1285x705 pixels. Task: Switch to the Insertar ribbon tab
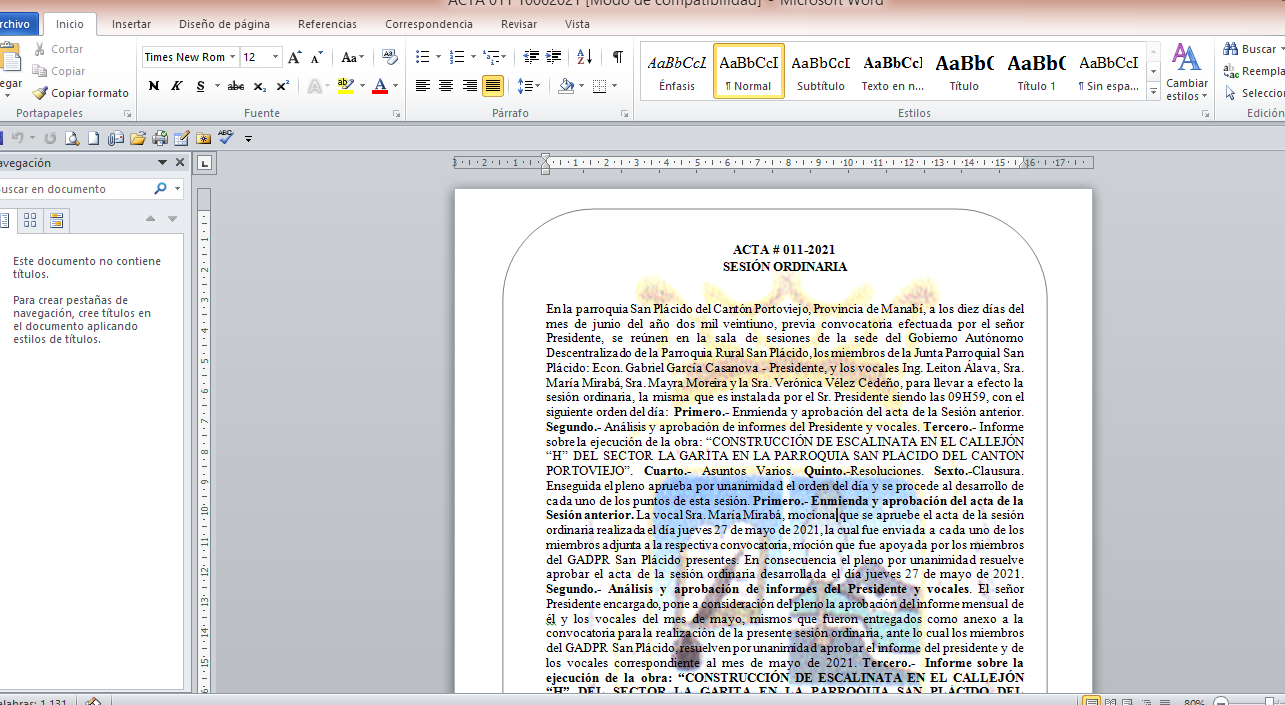pyautogui.click(x=132, y=24)
